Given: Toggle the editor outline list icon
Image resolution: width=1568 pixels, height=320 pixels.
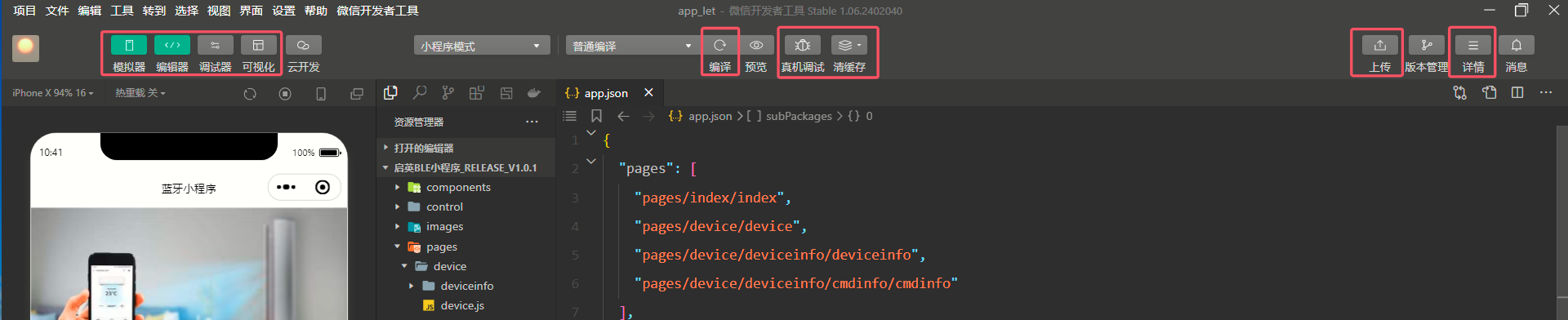Looking at the screenshot, I should coord(570,116).
